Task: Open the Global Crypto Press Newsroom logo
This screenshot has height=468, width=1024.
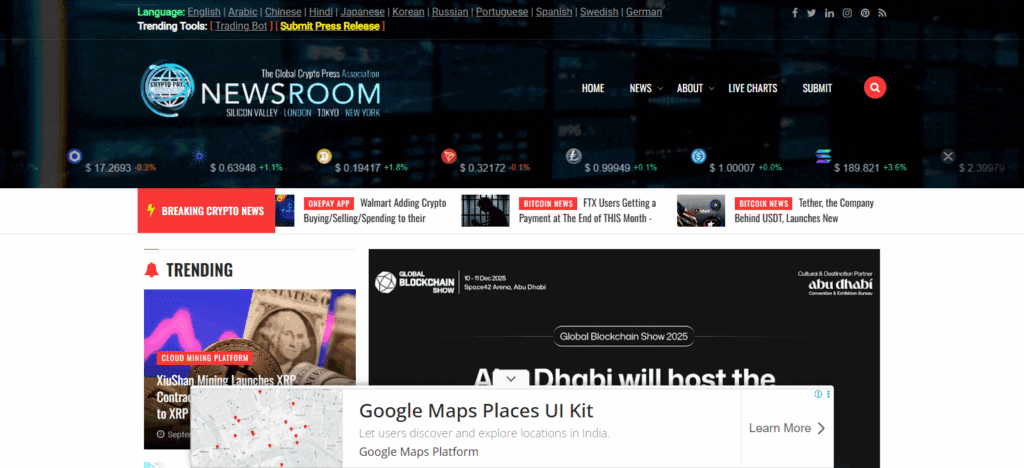Action: pos(261,92)
